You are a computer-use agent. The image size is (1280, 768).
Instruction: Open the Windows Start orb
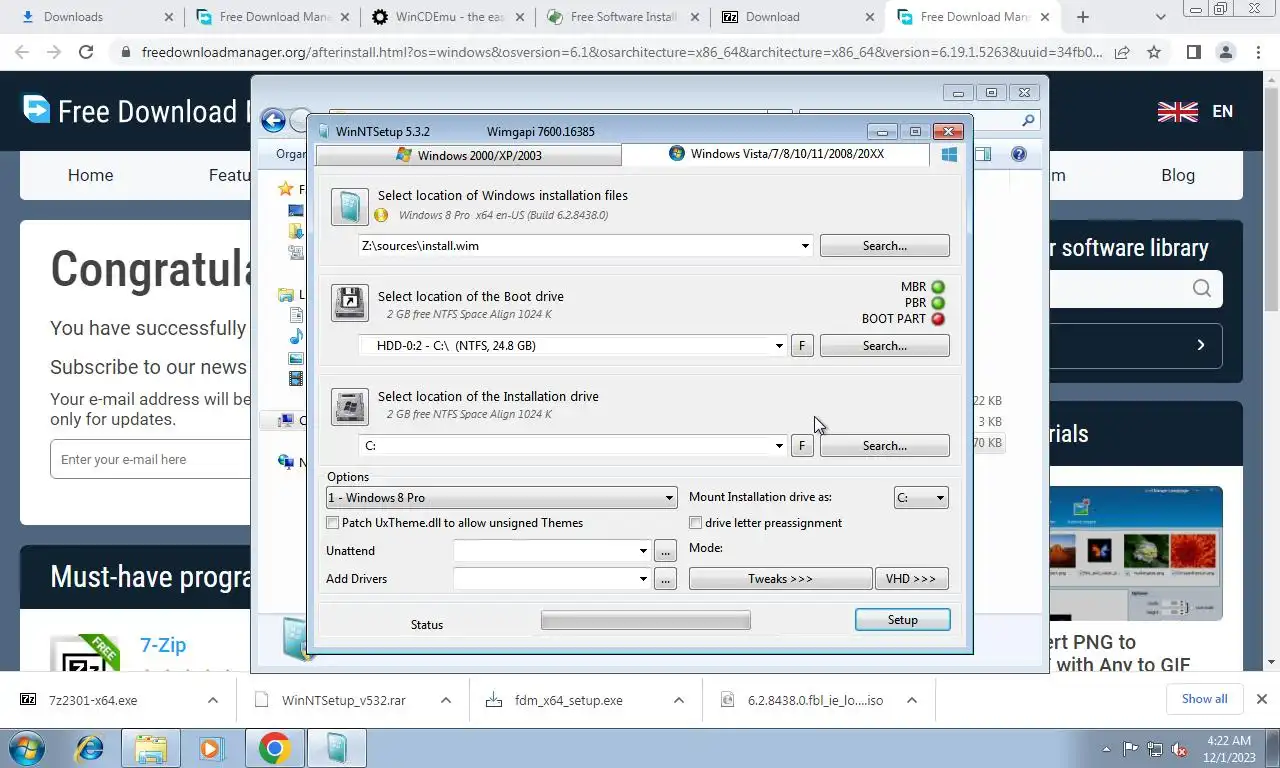point(27,748)
